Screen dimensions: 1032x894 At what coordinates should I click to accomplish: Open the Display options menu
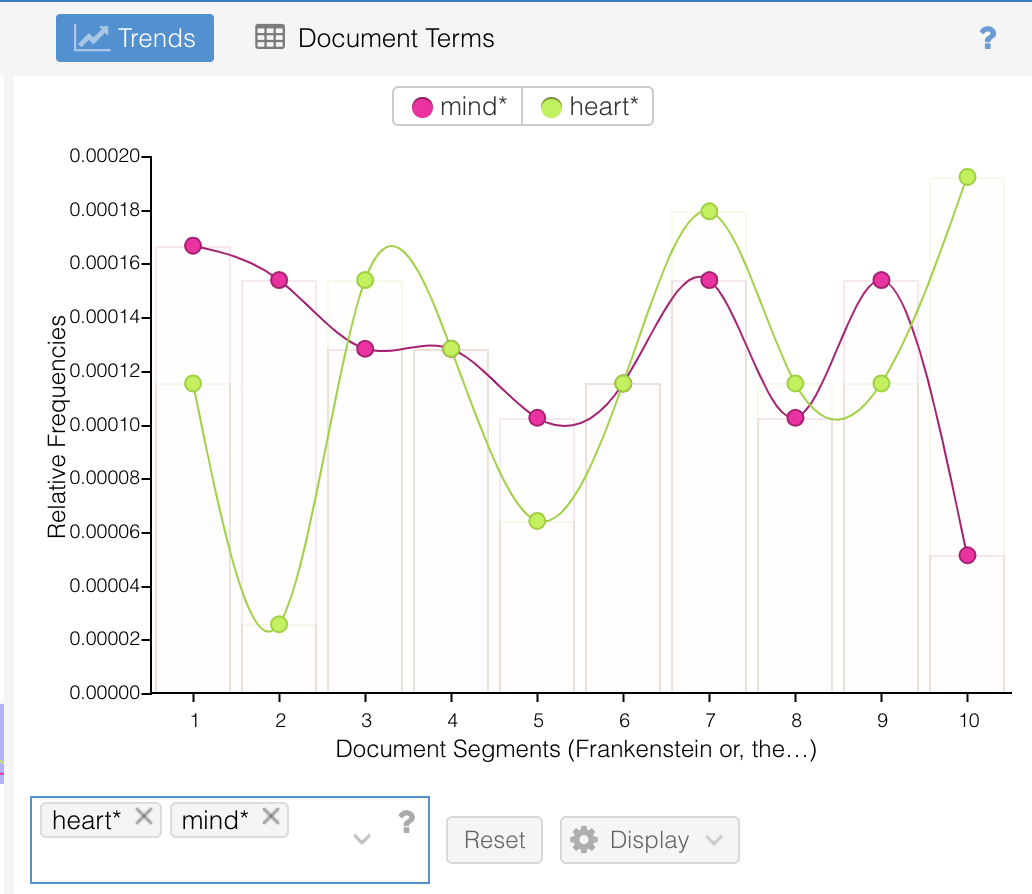[x=649, y=840]
